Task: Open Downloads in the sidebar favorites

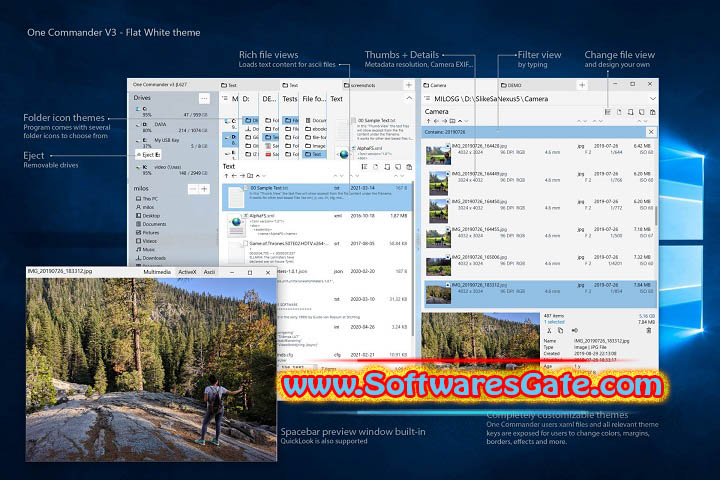Action: click(x=151, y=258)
